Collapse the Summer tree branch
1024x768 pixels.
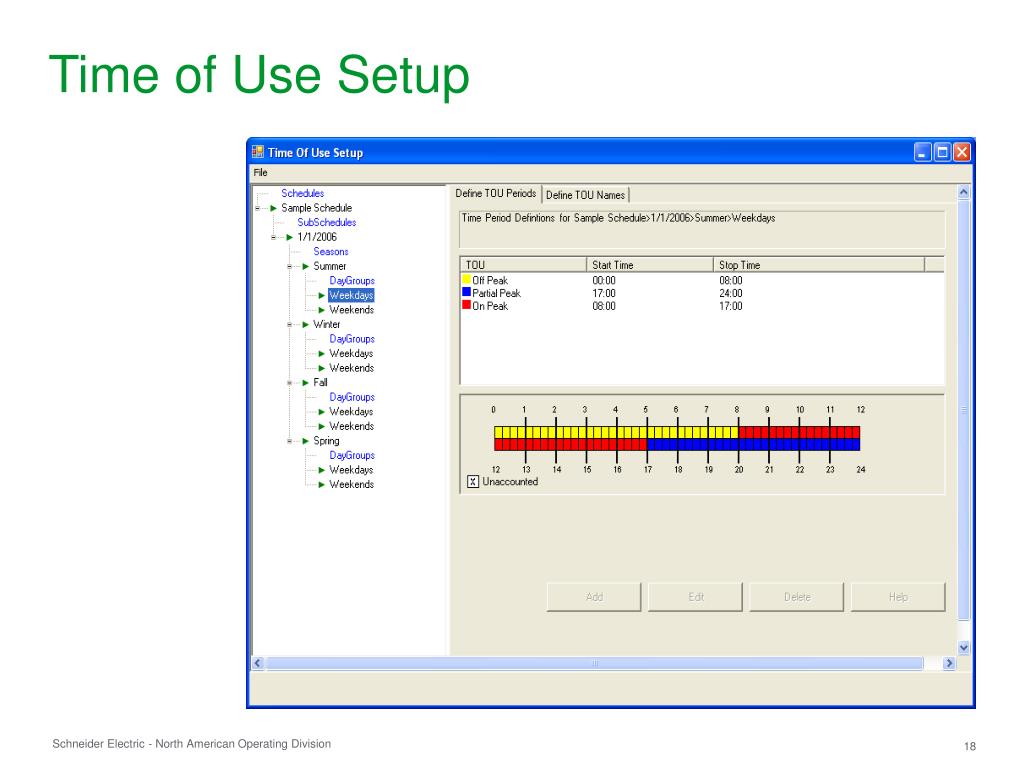click(x=287, y=266)
